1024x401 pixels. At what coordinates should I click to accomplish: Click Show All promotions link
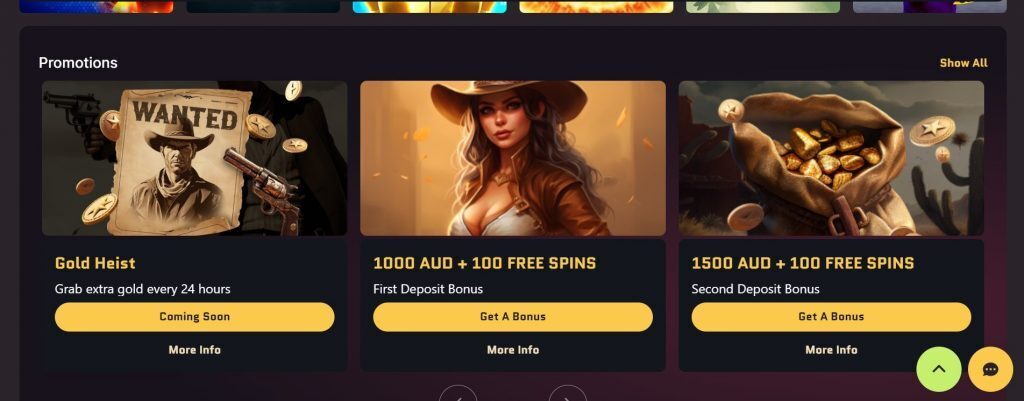[963, 63]
